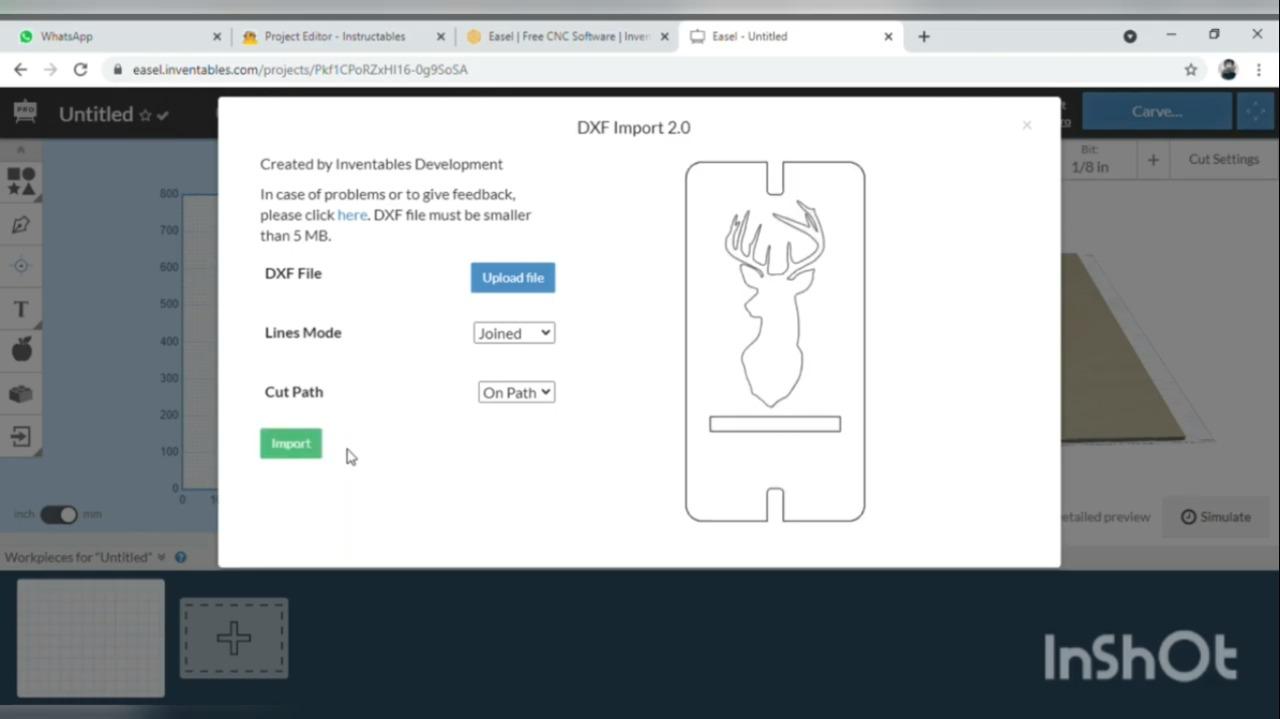Click the Text tool icon

[x=21, y=309]
